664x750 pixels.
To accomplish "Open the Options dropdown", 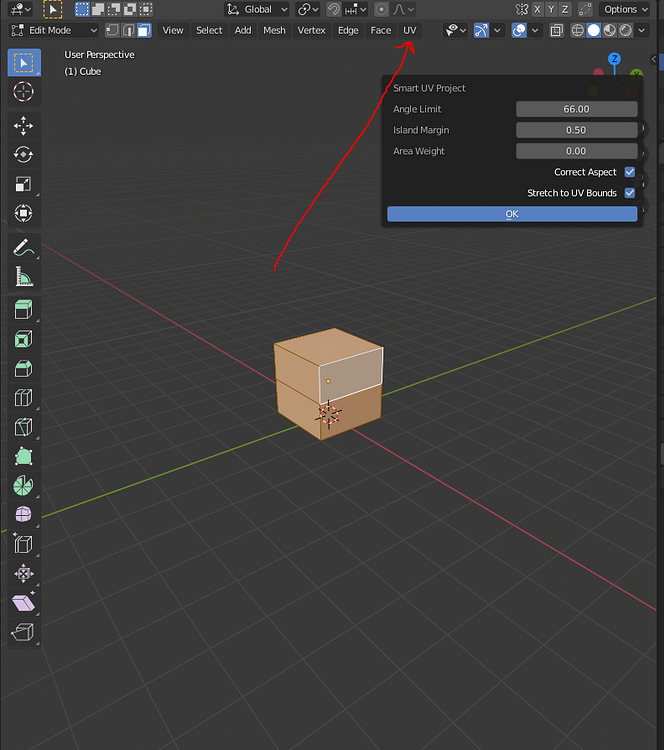I will (x=625, y=9).
